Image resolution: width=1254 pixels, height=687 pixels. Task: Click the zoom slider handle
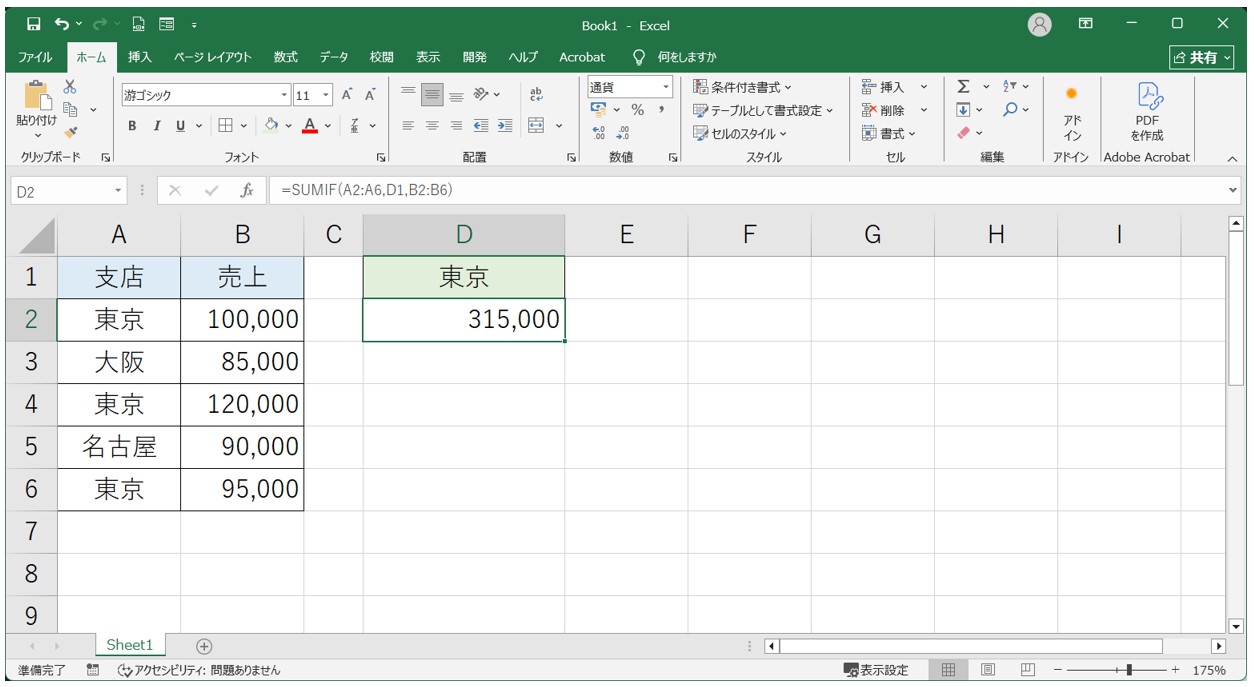[x=1129, y=670]
